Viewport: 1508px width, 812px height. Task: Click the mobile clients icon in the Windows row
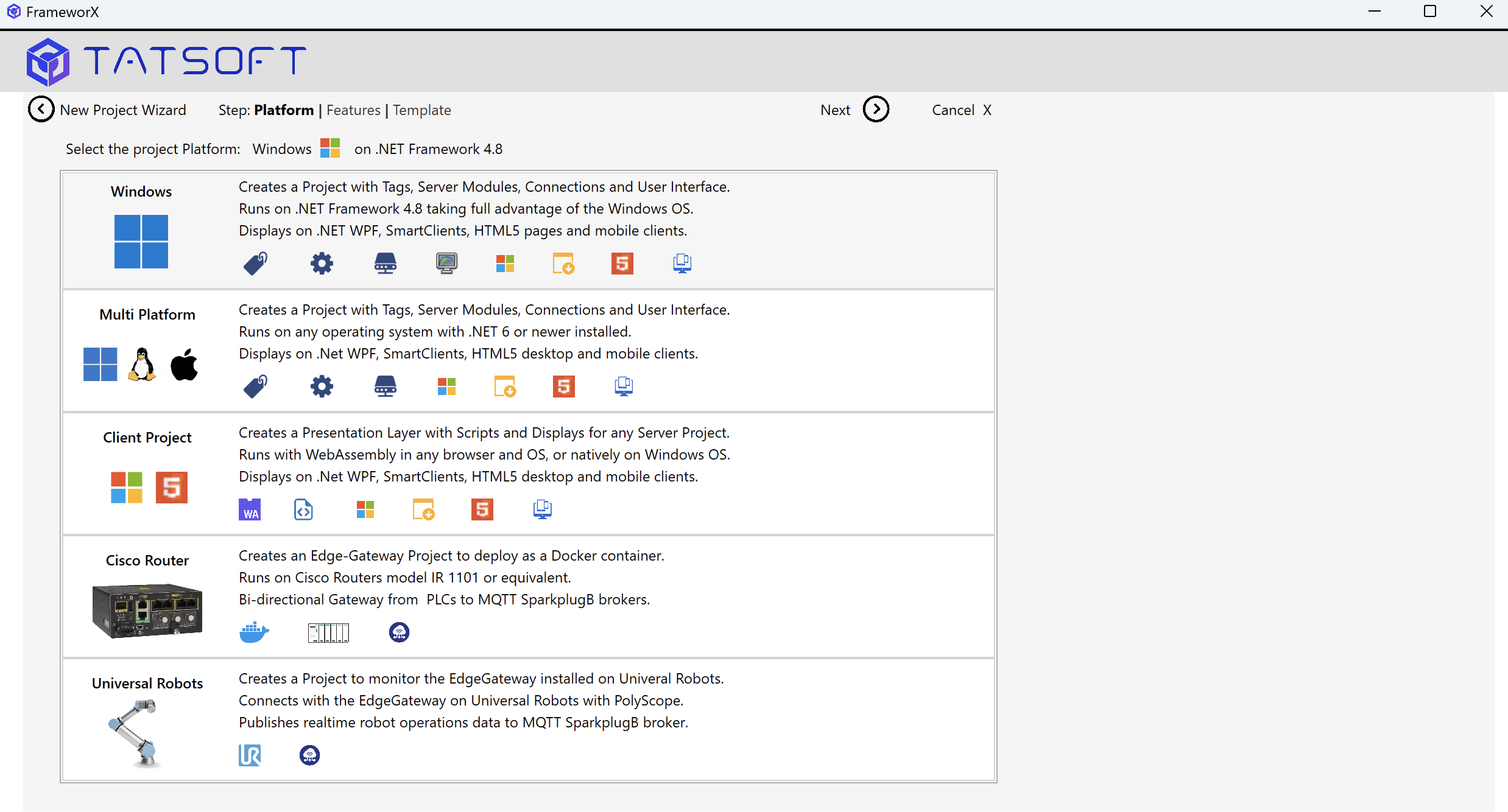click(682, 264)
